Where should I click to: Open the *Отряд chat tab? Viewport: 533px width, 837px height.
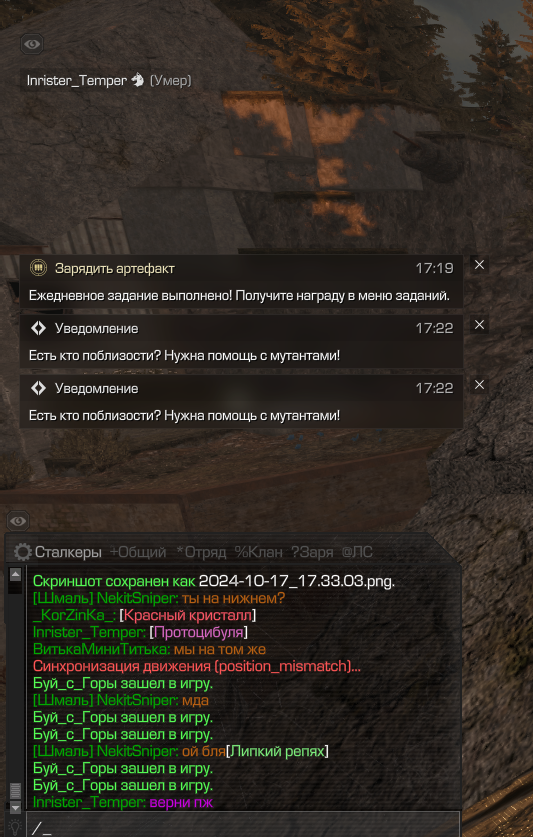[x=201, y=552]
